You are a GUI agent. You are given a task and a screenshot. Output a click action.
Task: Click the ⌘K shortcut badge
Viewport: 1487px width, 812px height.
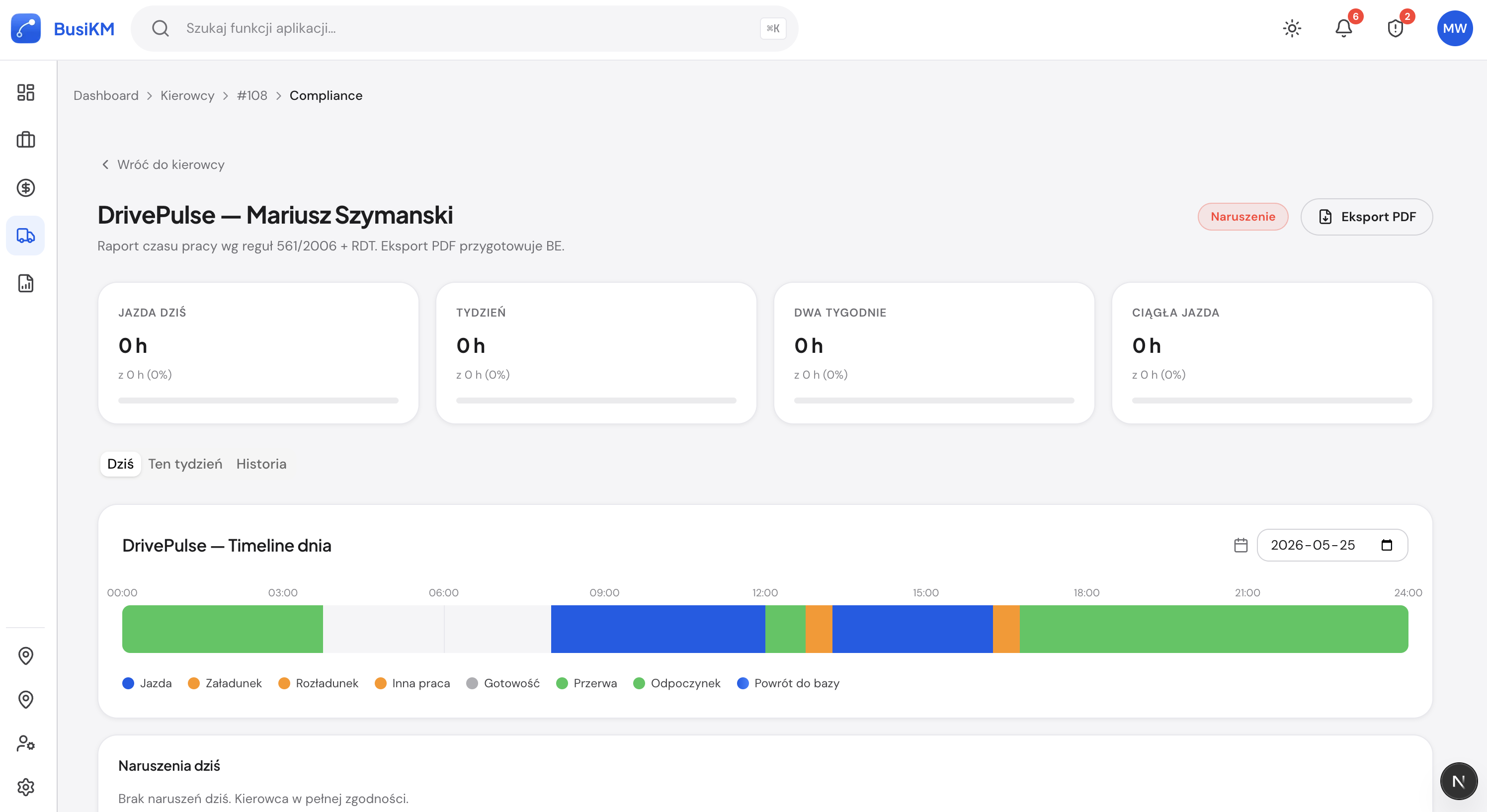pos(773,28)
